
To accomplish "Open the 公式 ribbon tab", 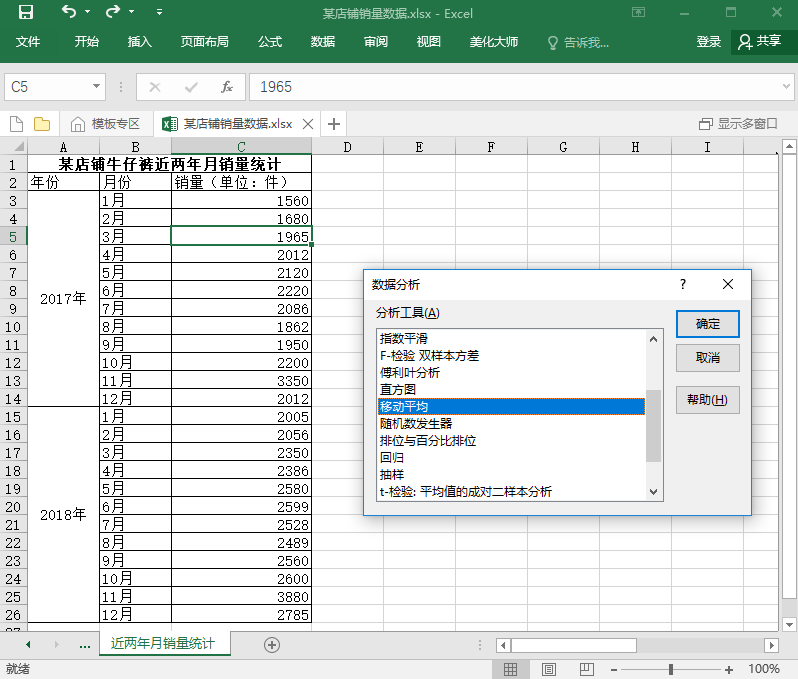I will click(270, 42).
